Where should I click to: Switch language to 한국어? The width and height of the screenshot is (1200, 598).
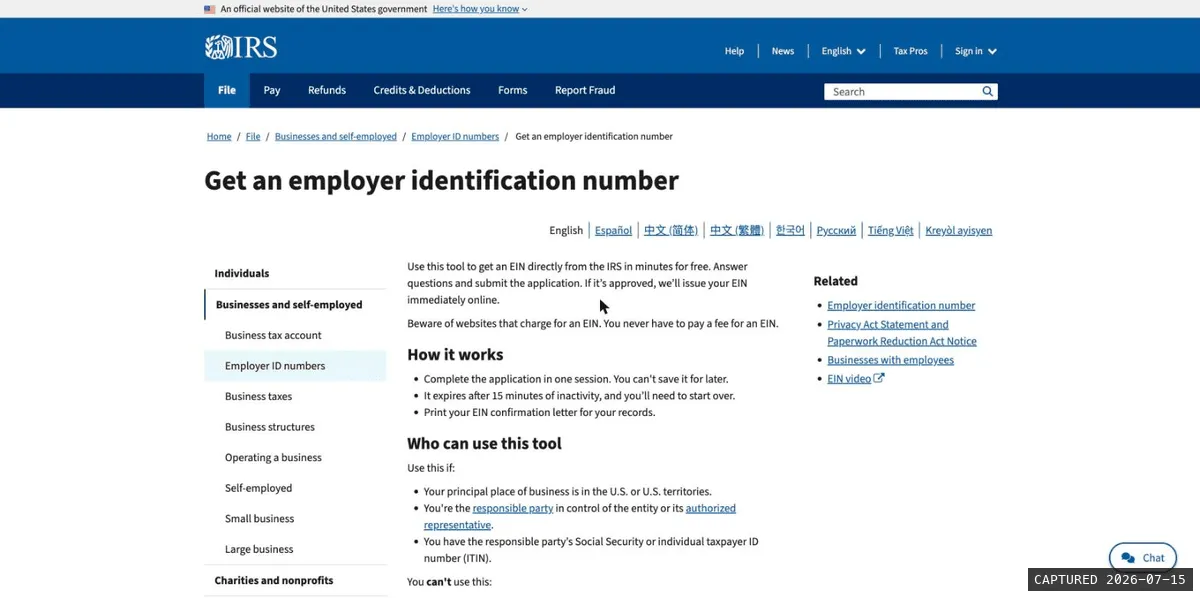790,230
